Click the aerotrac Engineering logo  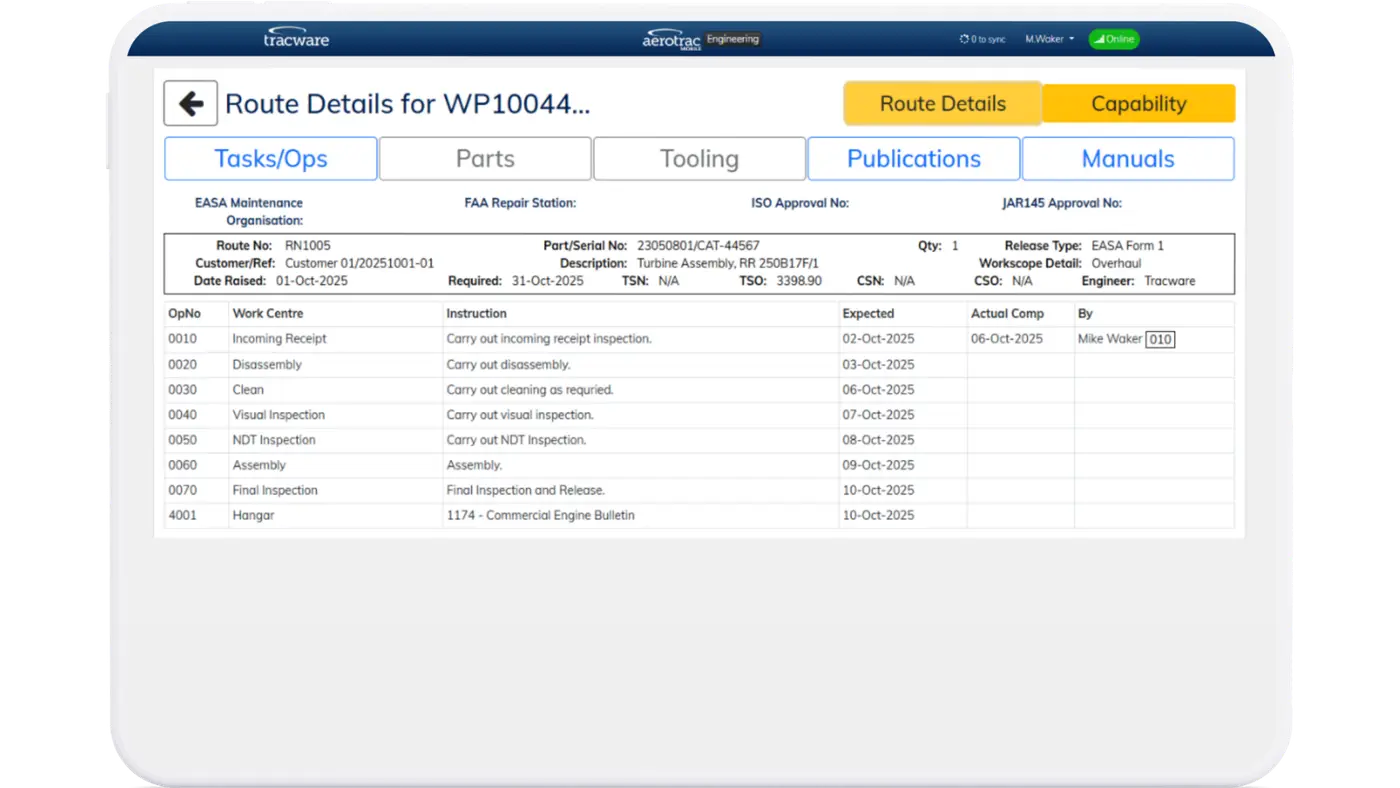click(x=701, y=39)
